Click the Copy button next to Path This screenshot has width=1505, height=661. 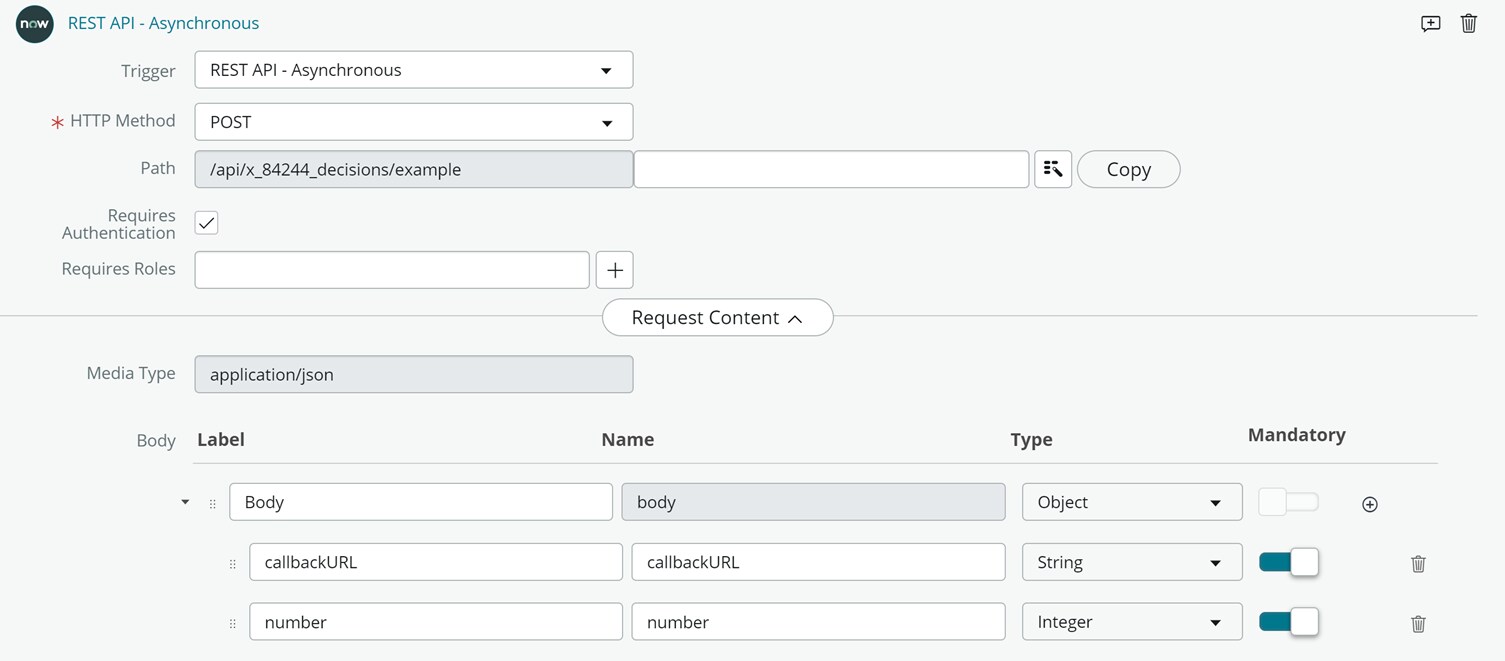coord(1128,170)
